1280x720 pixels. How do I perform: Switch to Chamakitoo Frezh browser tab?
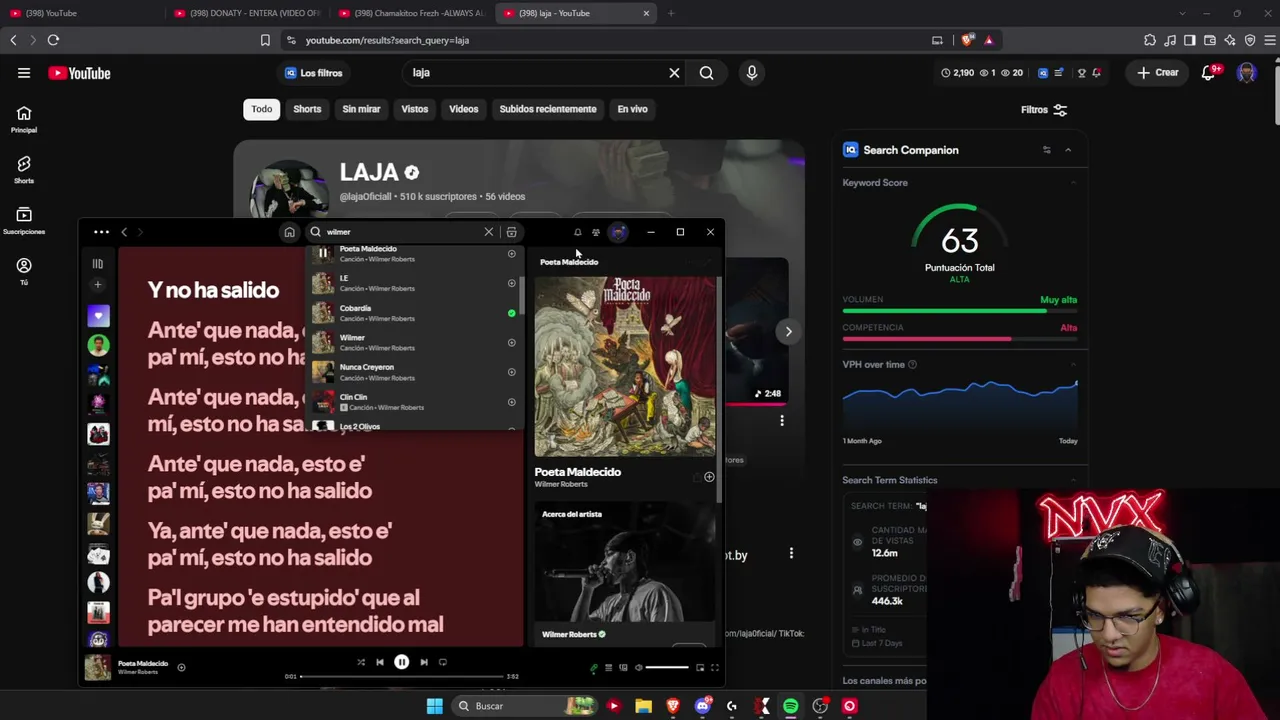pos(411,13)
